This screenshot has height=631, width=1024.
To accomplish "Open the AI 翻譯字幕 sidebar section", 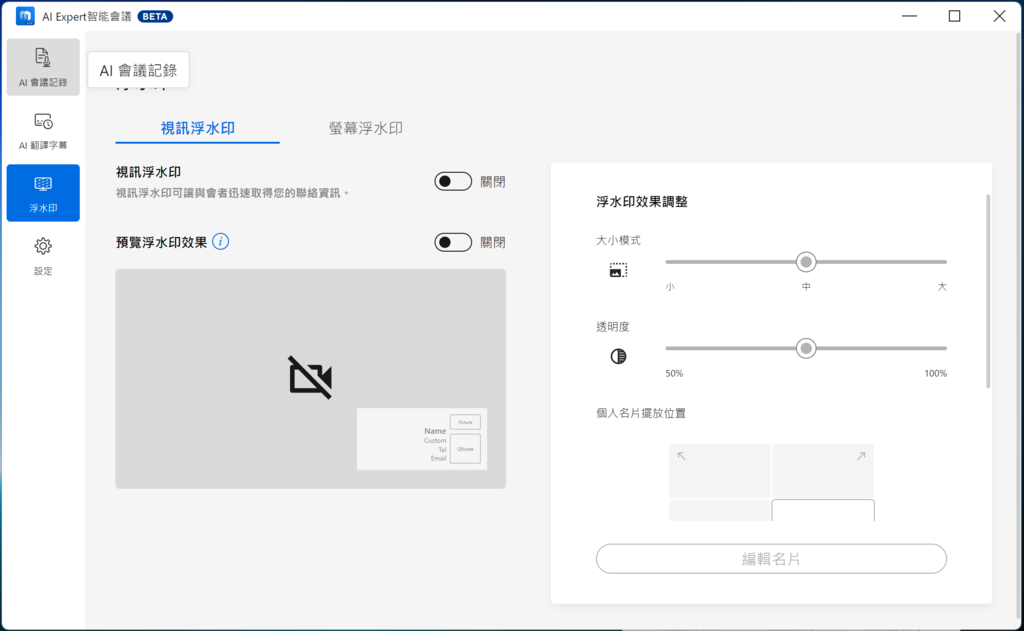I will pyautogui.click(x=43, y=131).
